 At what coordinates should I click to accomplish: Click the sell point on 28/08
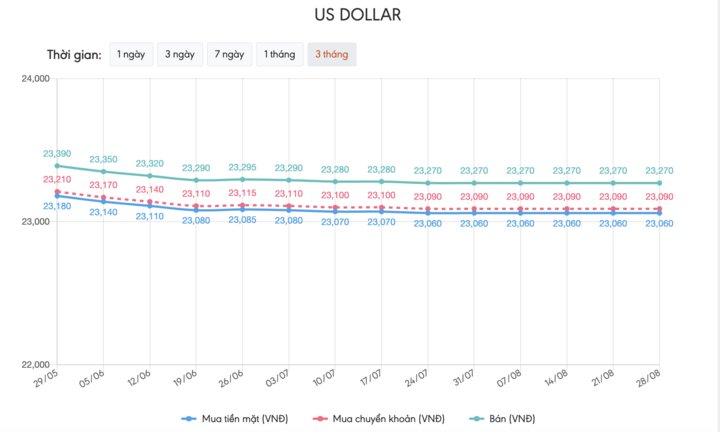click(x=659, y=183)
